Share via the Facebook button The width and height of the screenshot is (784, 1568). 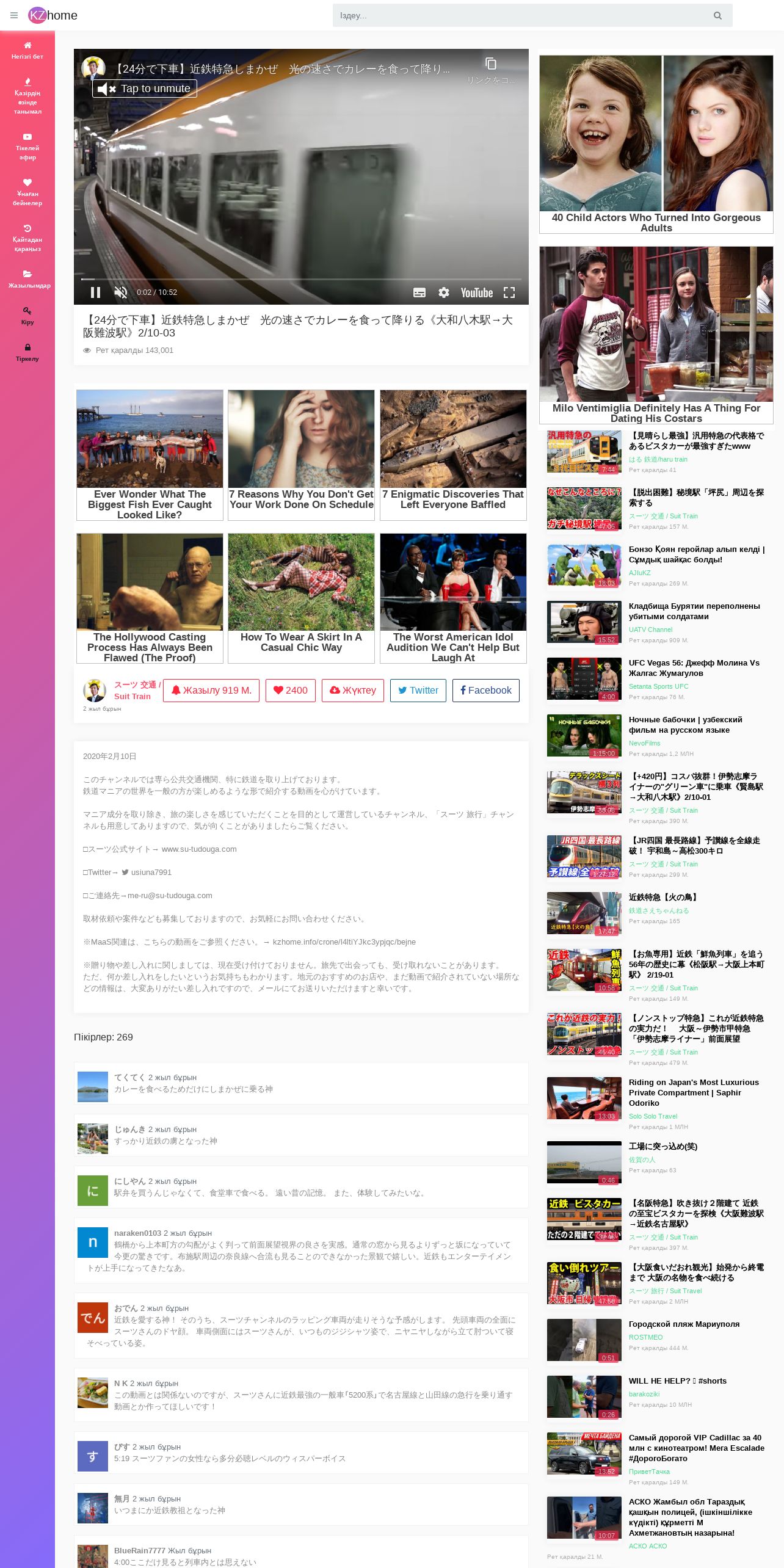(486, 691)
